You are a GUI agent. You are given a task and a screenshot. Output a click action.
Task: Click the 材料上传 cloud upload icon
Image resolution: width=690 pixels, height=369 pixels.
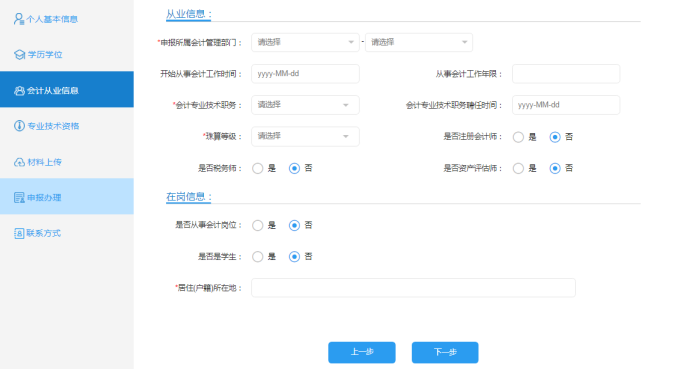click(x=19, y=162)
